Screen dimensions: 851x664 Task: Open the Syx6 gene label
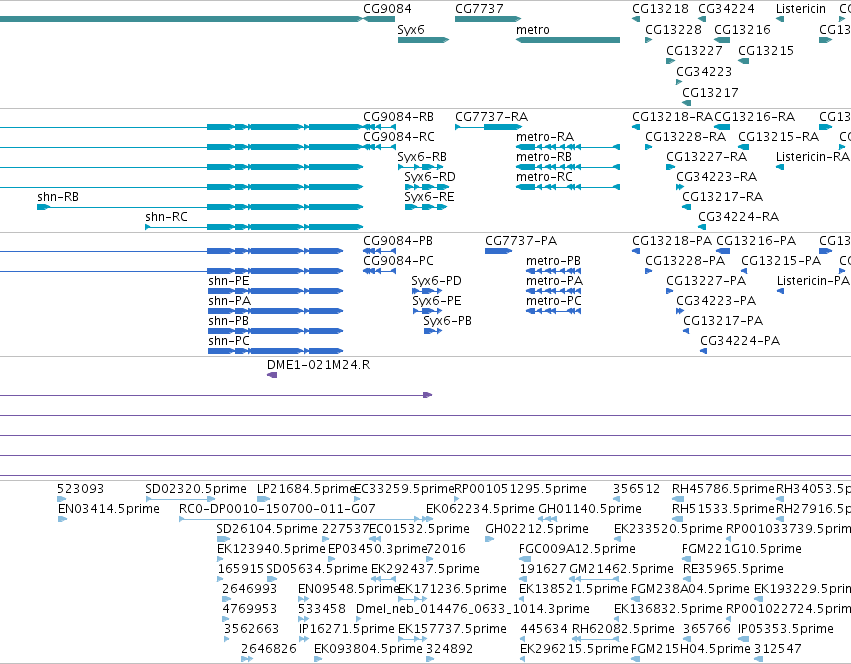click(410, 30)
